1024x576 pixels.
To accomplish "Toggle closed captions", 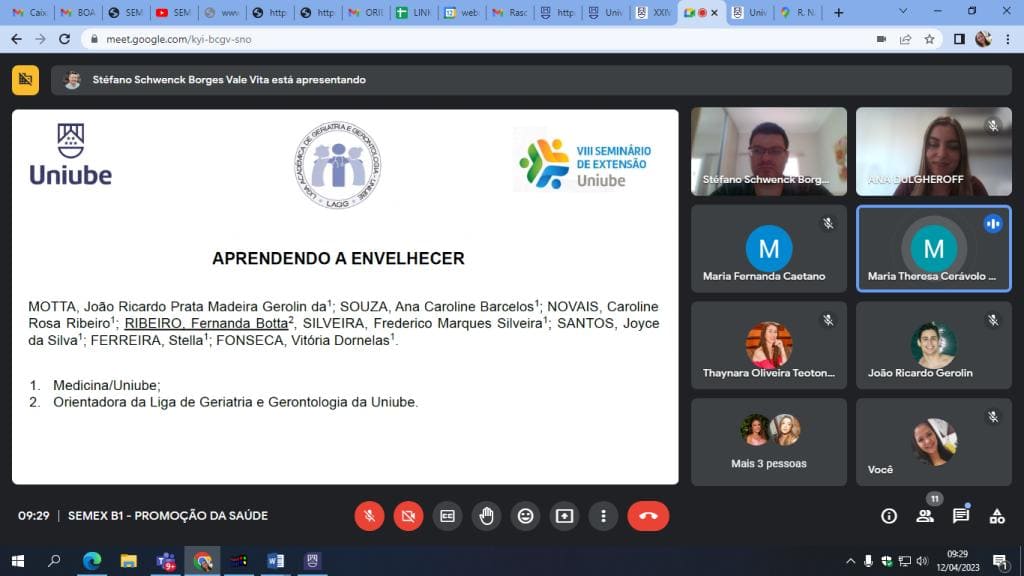I will point(447,516).
